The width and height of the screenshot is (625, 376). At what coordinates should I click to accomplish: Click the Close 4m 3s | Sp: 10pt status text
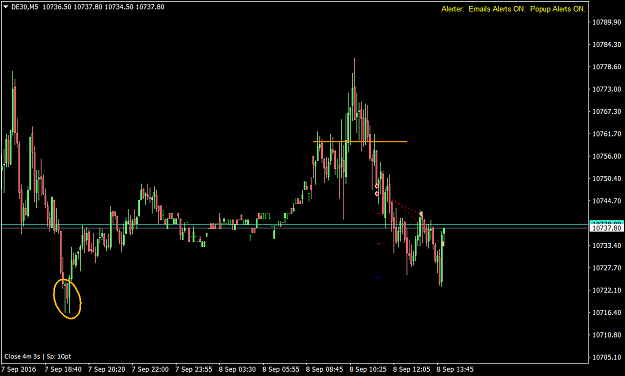pos(38,356)
